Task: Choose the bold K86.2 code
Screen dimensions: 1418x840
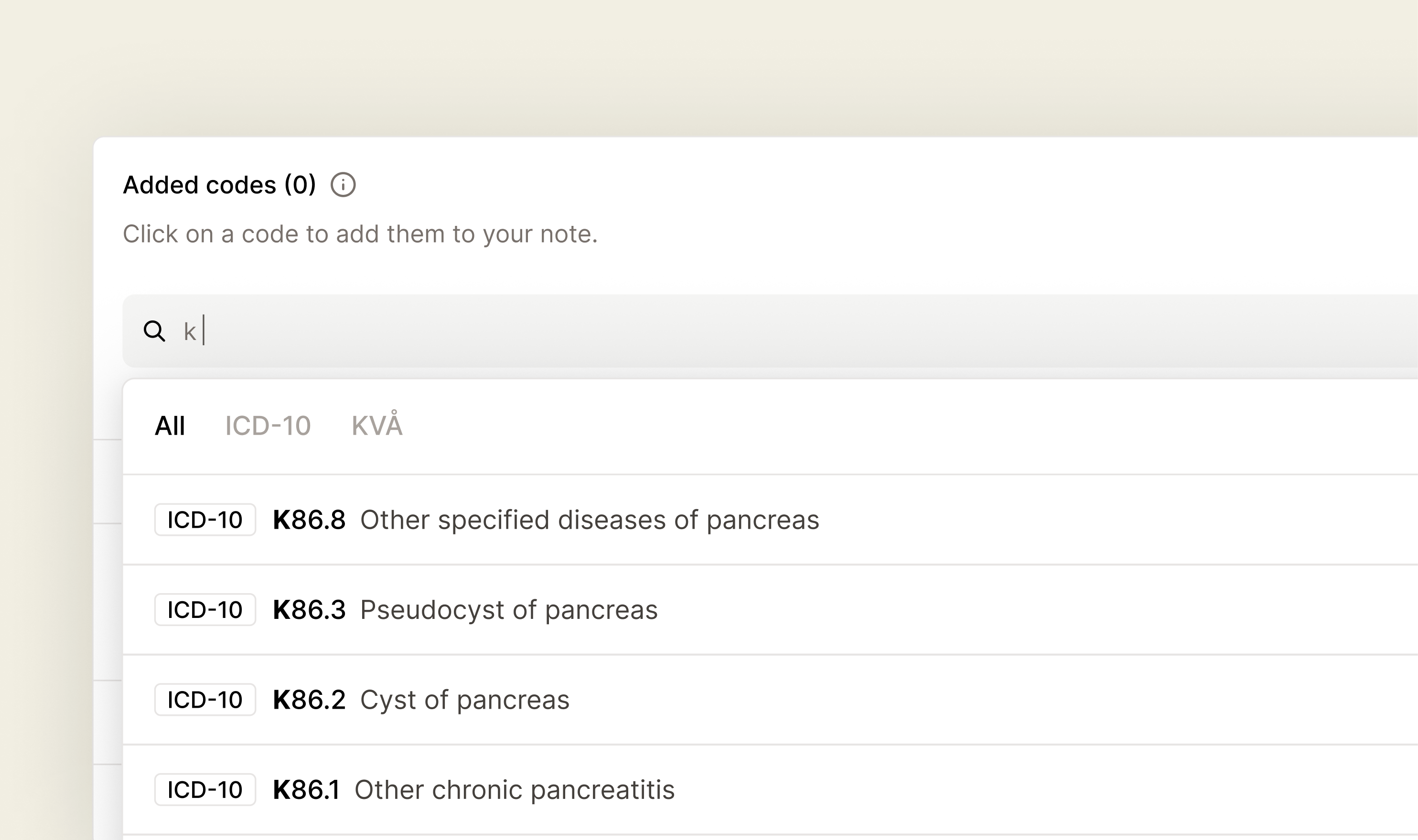Action: point(309,700)
